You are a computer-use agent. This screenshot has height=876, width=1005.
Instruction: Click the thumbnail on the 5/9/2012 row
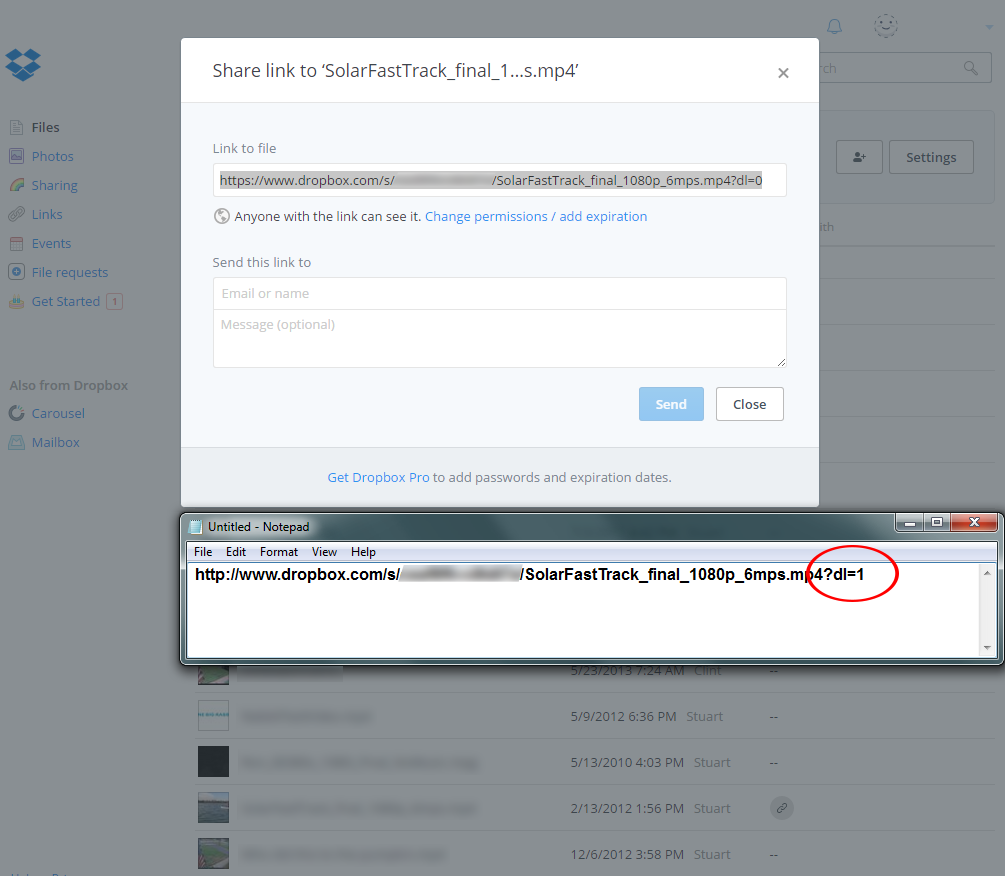click(x=213, y=715)
